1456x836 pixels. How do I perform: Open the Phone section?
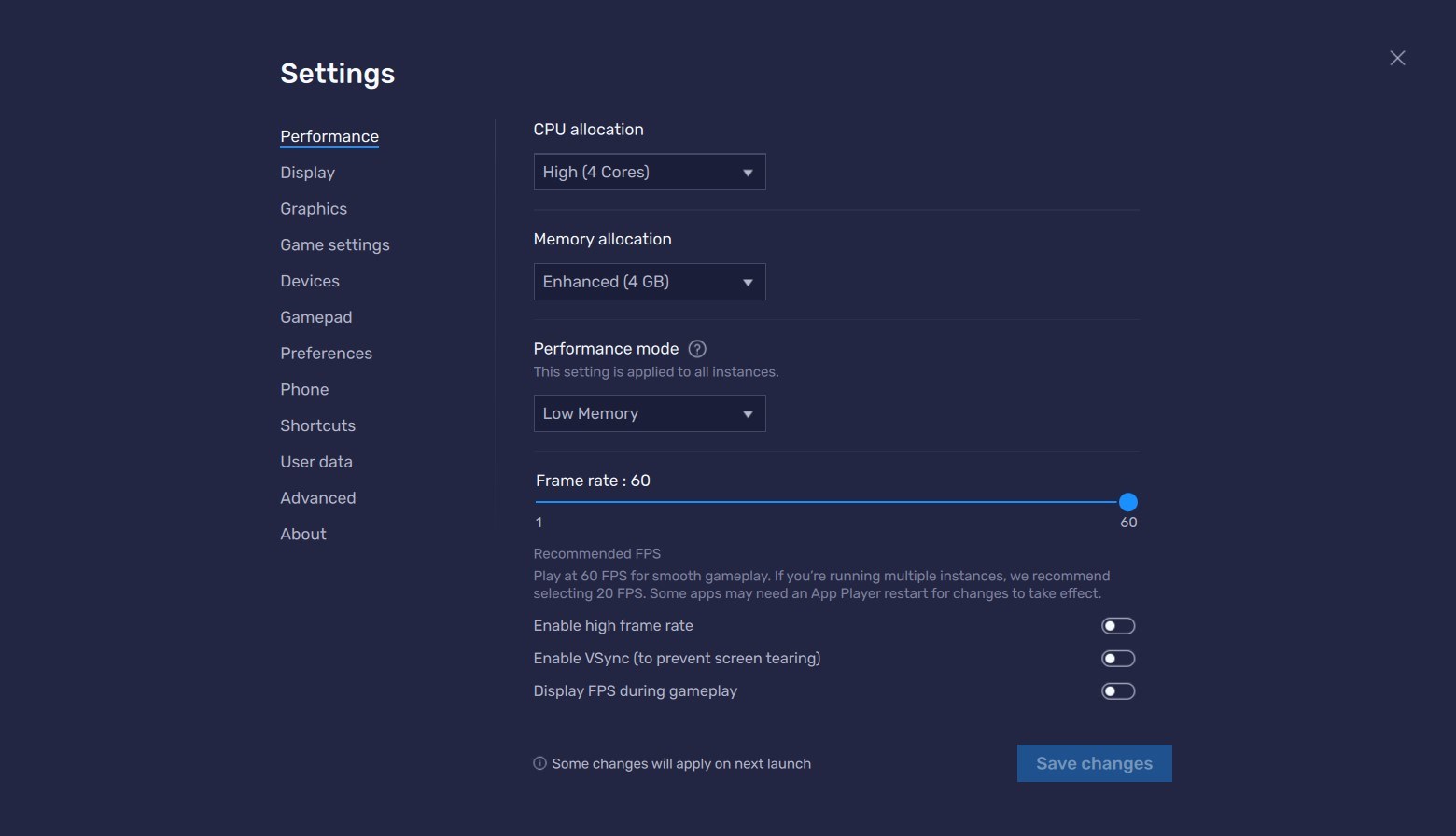coord(304,389)
